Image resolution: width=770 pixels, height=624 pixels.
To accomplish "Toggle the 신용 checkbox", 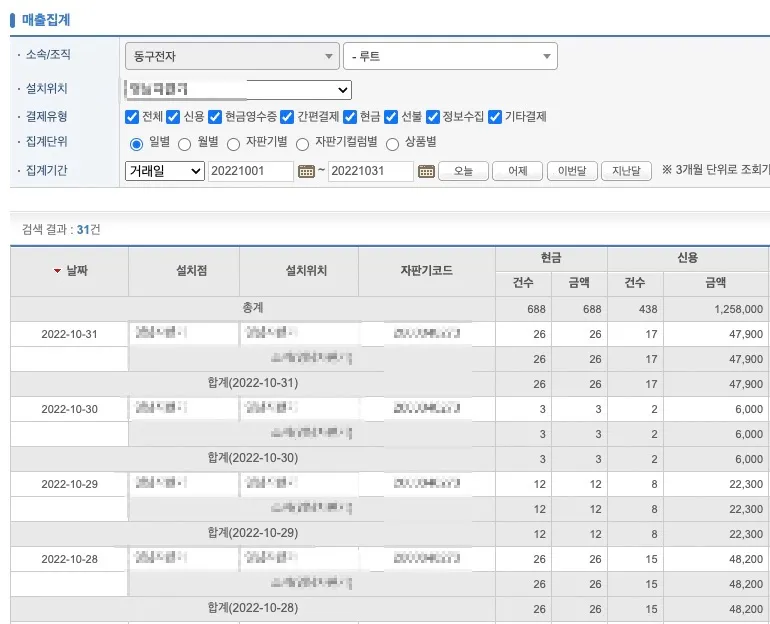I will pos(173,117).
